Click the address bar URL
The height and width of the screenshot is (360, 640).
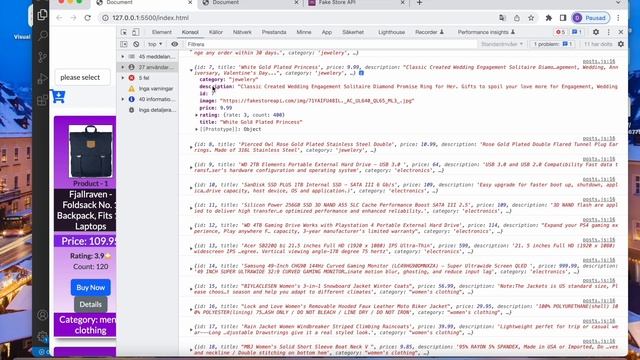pos(150,18)
